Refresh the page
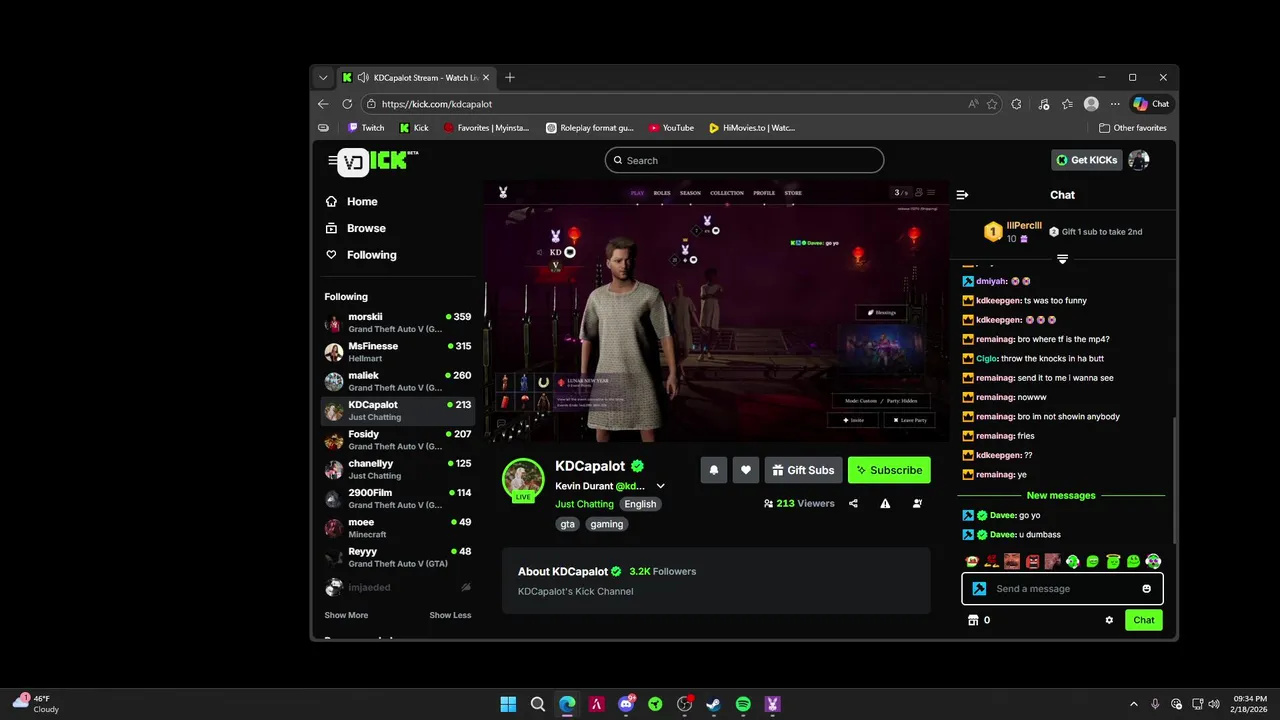This screenshot has width=1280, height=720. point(347,104)
